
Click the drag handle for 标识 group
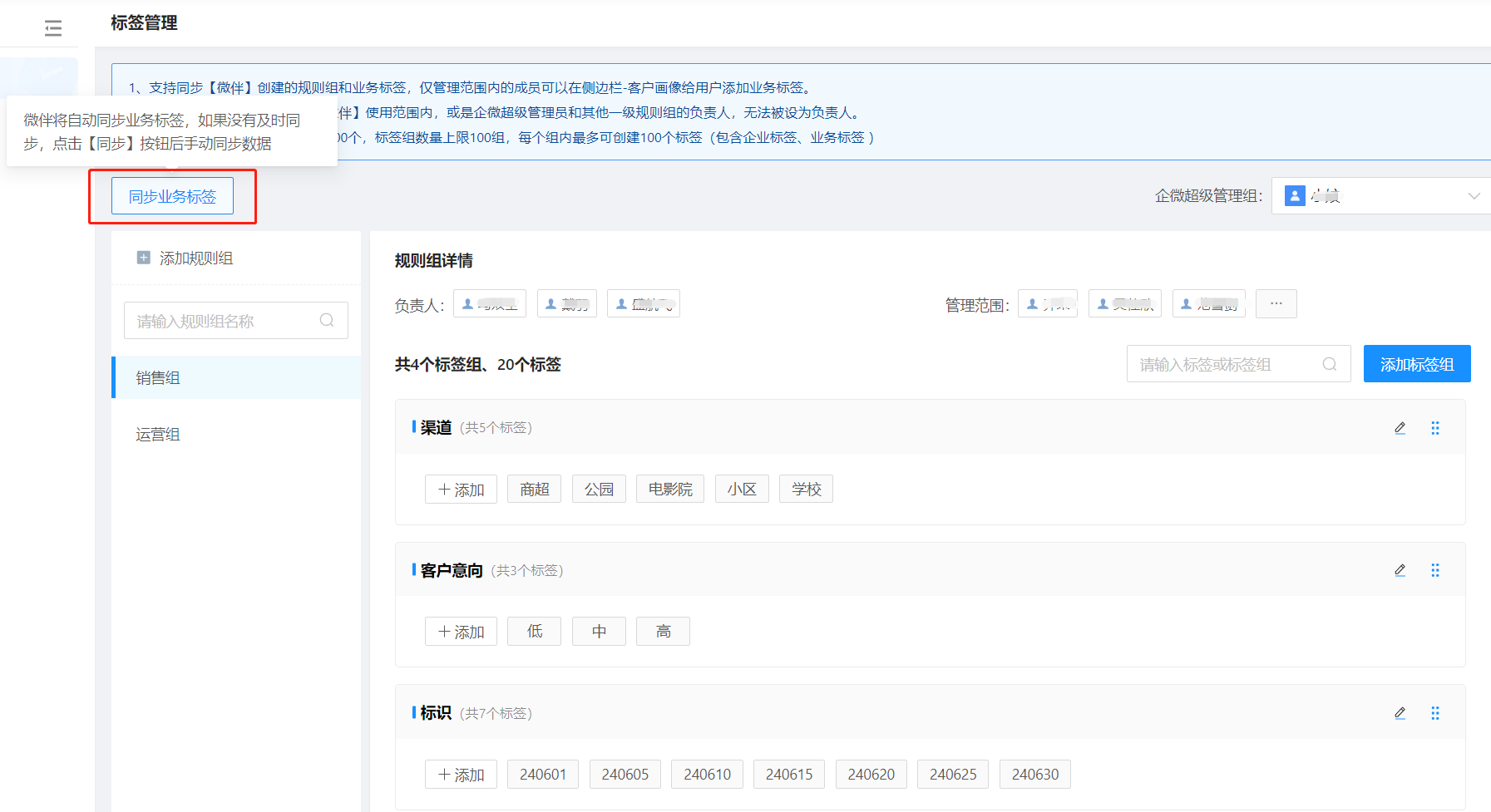tap(1434, 713)
